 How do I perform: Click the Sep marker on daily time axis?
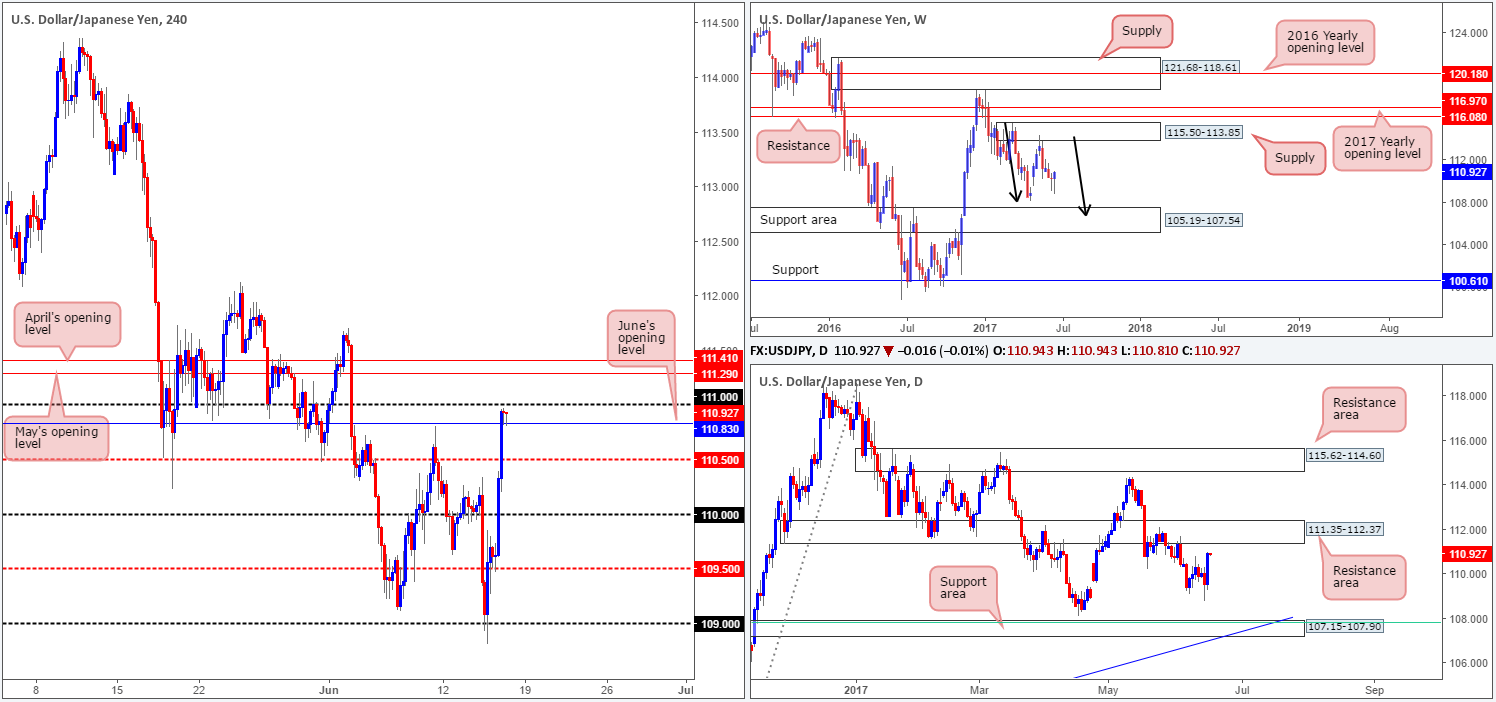click(1374, 690)
